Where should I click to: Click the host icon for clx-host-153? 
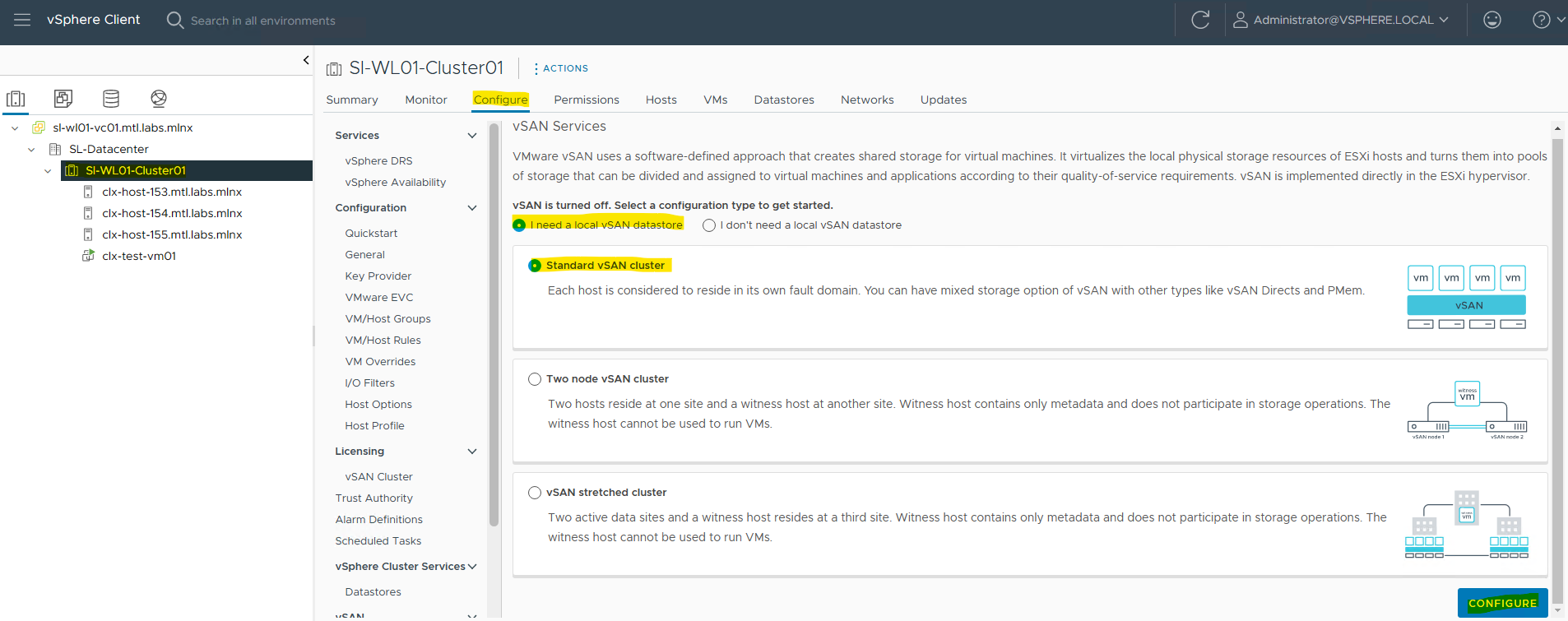pos(88,192)
